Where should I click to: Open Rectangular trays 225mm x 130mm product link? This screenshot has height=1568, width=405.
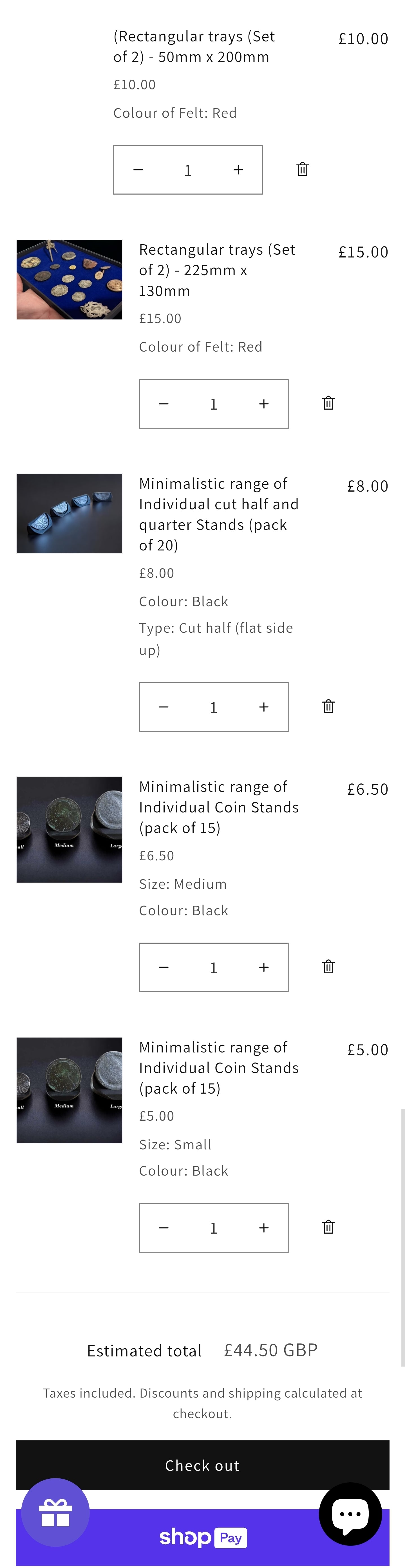pos(216,270)
